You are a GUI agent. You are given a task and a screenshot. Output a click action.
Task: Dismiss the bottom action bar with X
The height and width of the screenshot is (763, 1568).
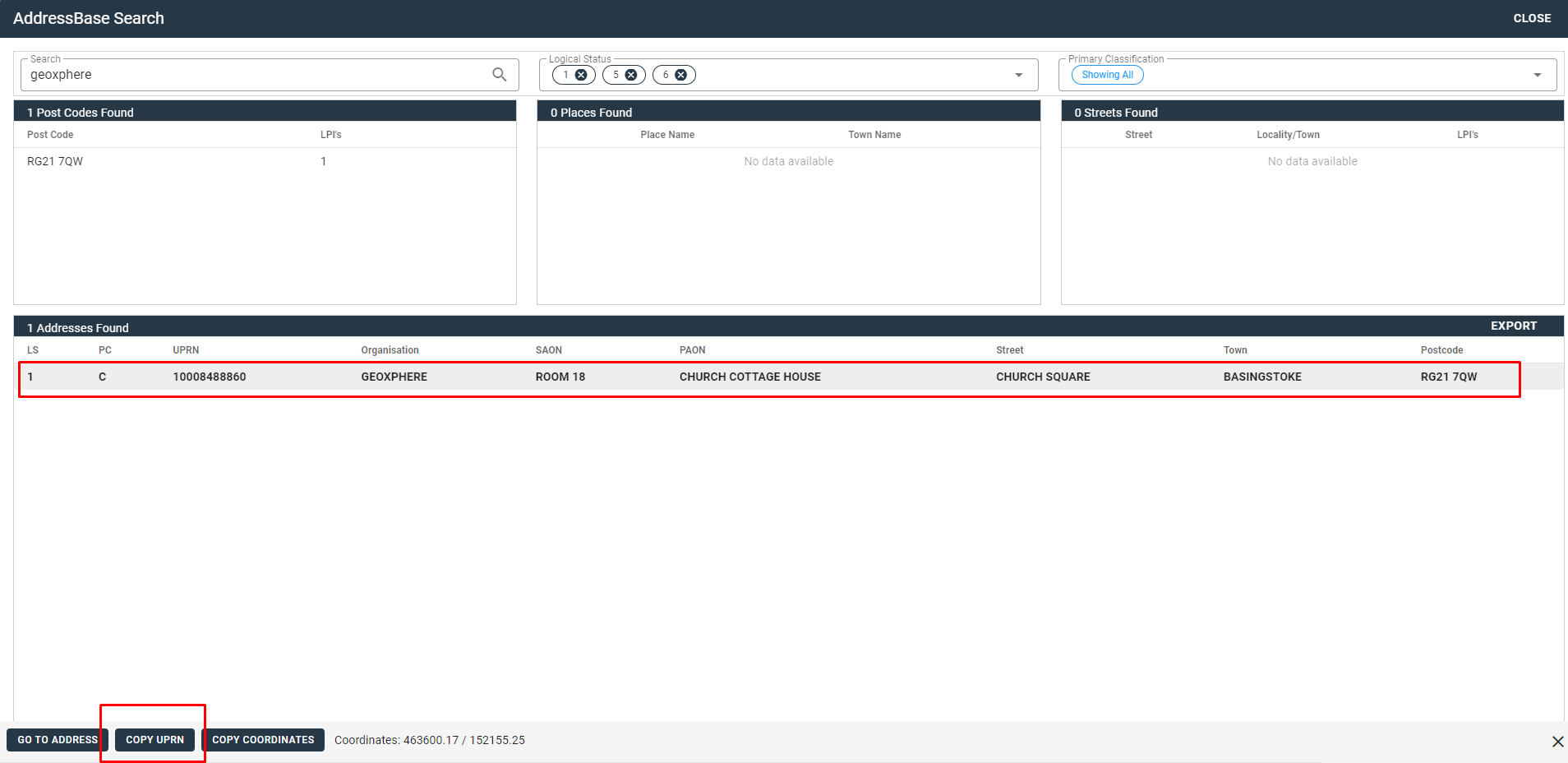1557,742
